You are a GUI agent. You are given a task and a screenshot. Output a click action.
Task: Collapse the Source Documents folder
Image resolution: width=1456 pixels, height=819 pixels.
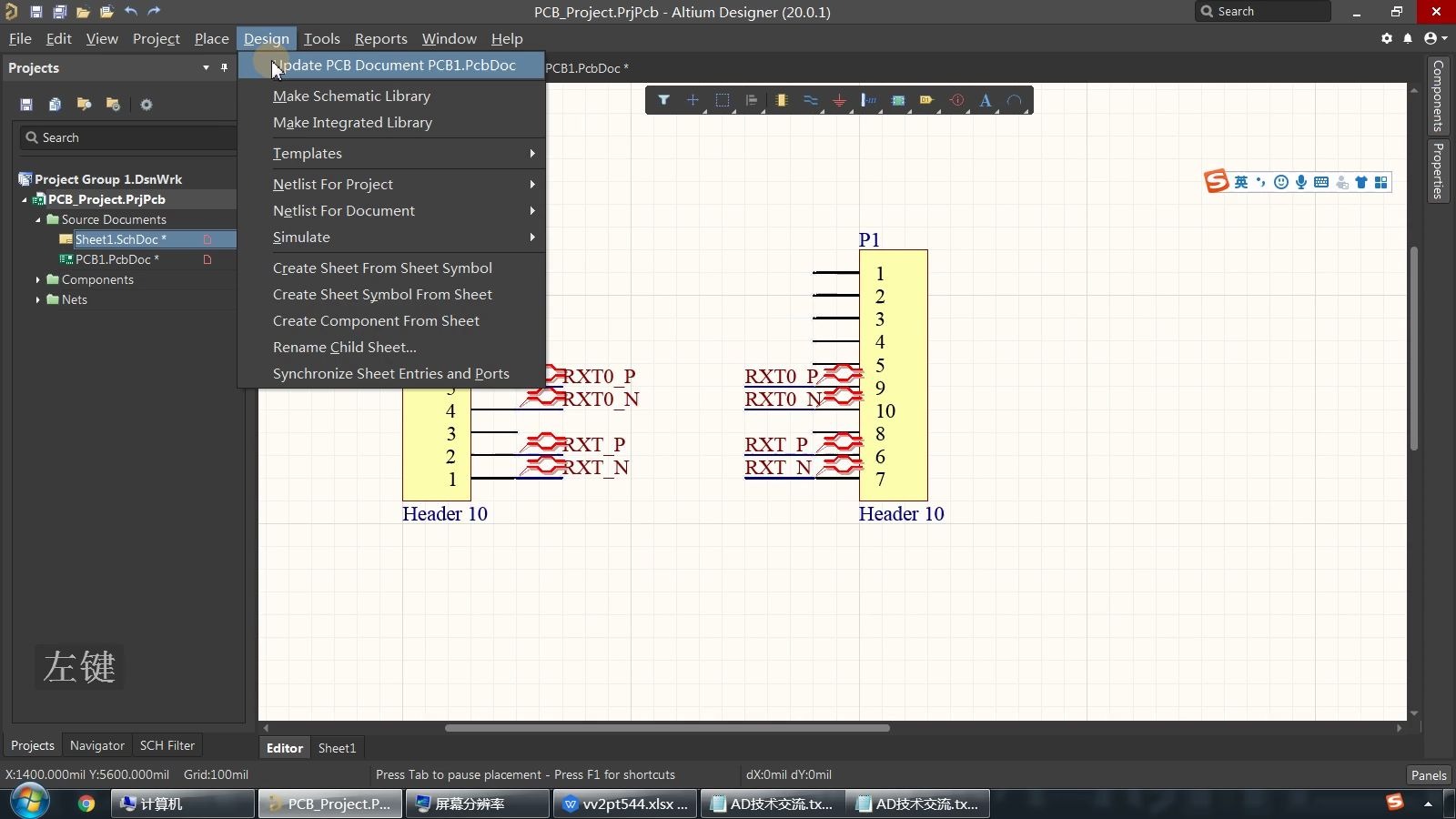(36, 219)
